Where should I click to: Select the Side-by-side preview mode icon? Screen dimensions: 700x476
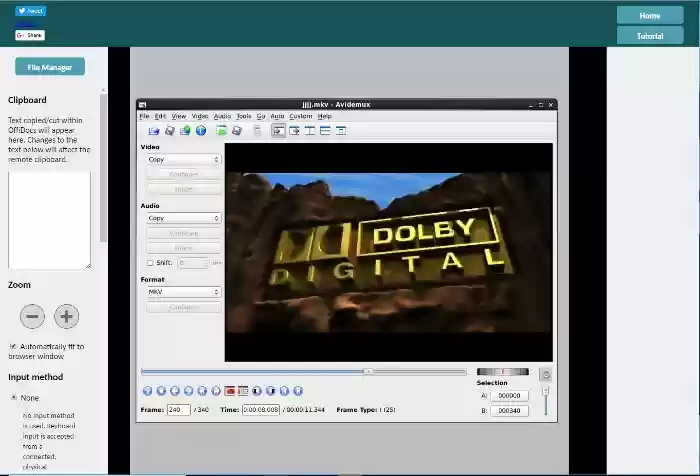(310, 131)
